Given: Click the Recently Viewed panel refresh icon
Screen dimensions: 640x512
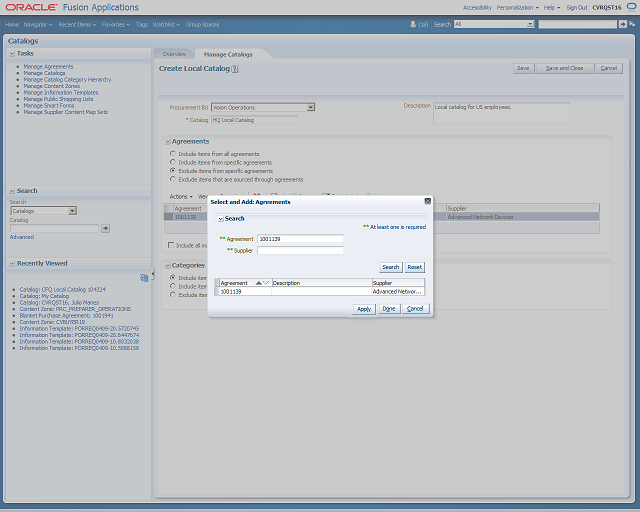Looking at the screenshot, I should [x=144, y=278].
